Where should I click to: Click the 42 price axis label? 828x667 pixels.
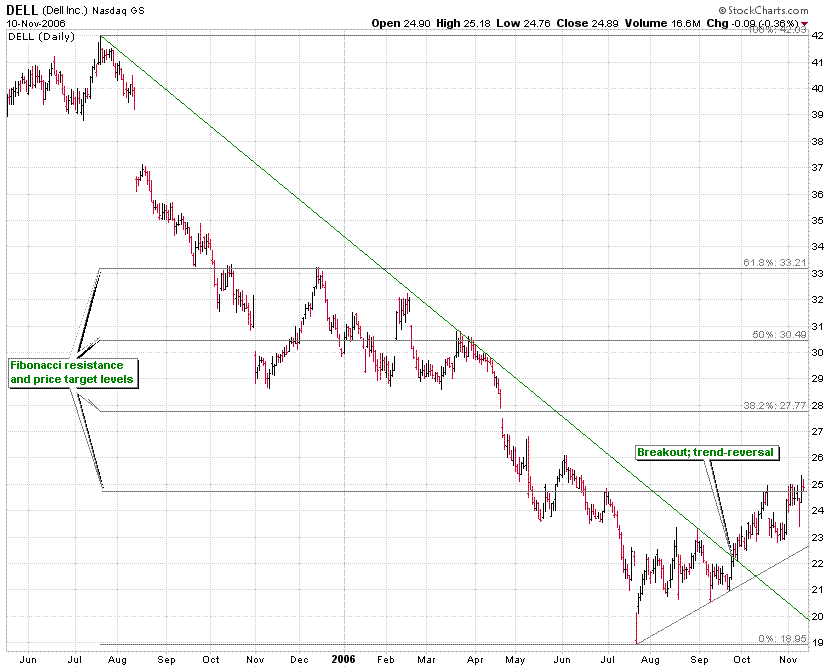click(817, 36)
